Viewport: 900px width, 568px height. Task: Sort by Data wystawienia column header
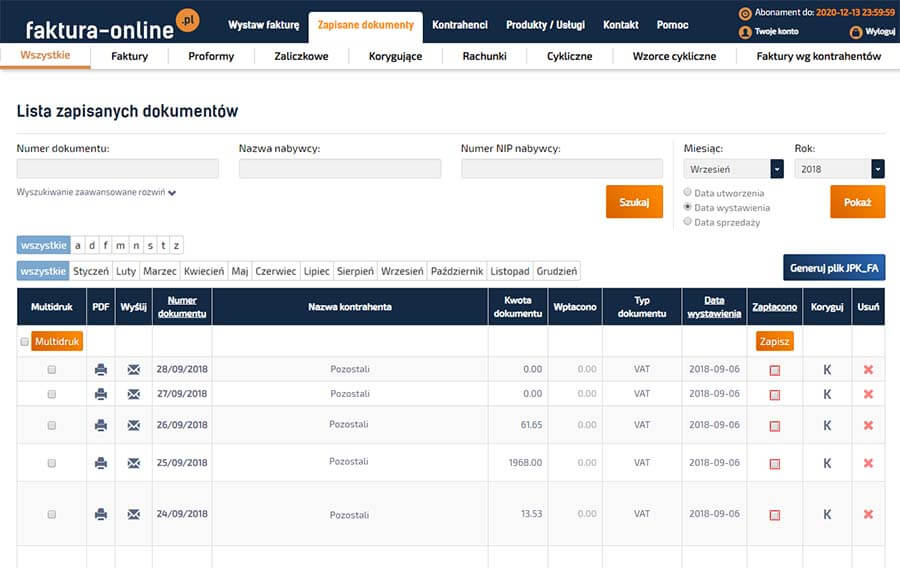click(714, 307)
